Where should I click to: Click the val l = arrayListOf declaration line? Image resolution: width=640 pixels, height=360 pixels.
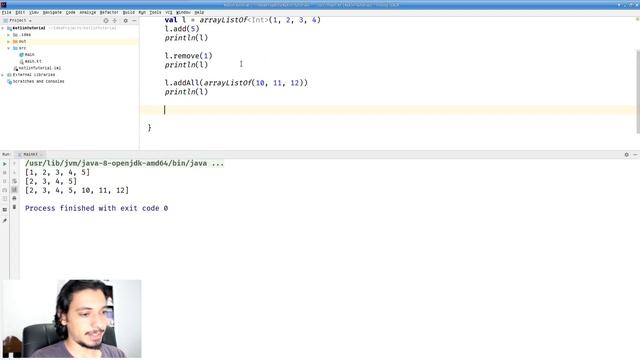242,20
